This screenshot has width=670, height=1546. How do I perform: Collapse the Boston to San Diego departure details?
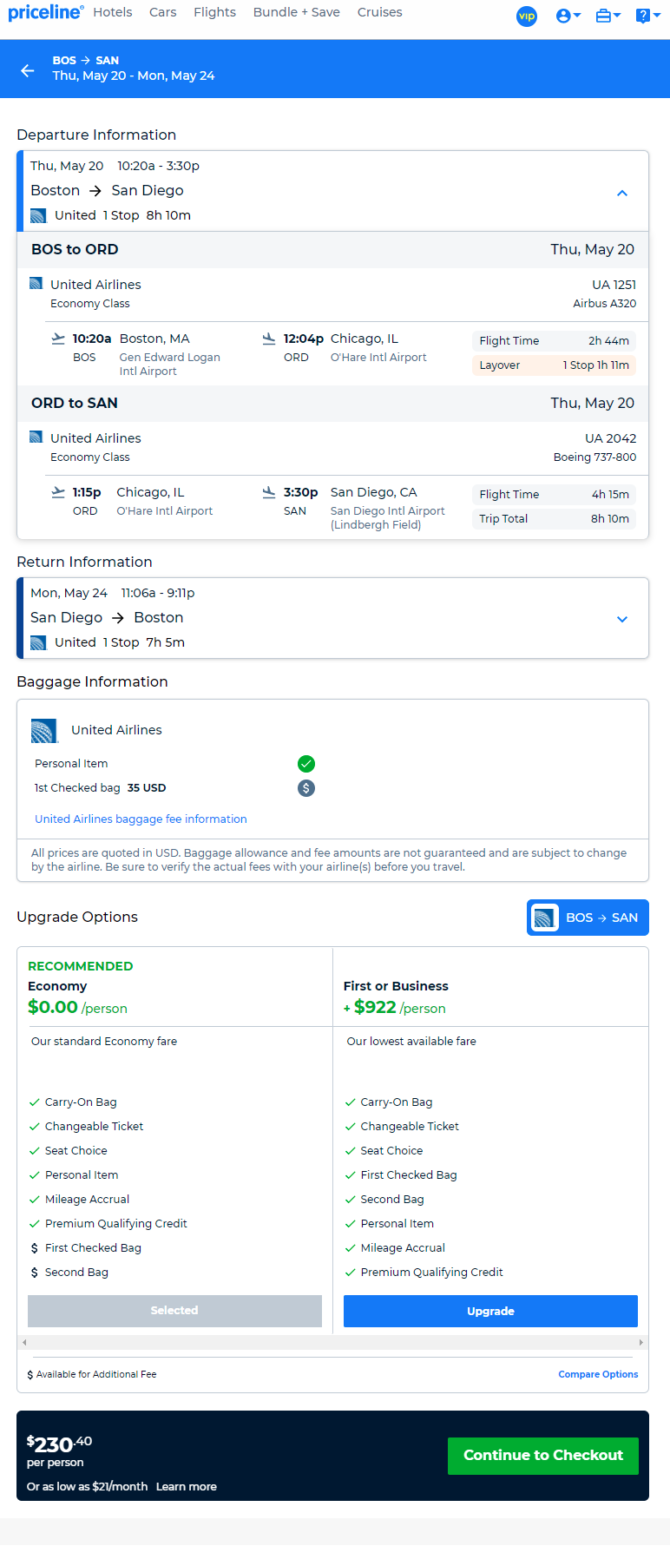pyautogui.click(x=622, y=193)
